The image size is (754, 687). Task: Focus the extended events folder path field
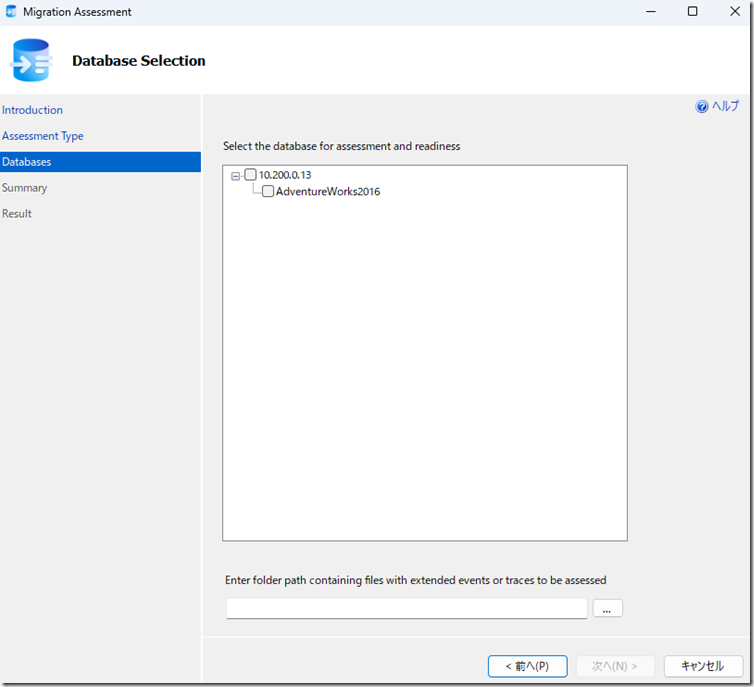[x=406, y=608]
